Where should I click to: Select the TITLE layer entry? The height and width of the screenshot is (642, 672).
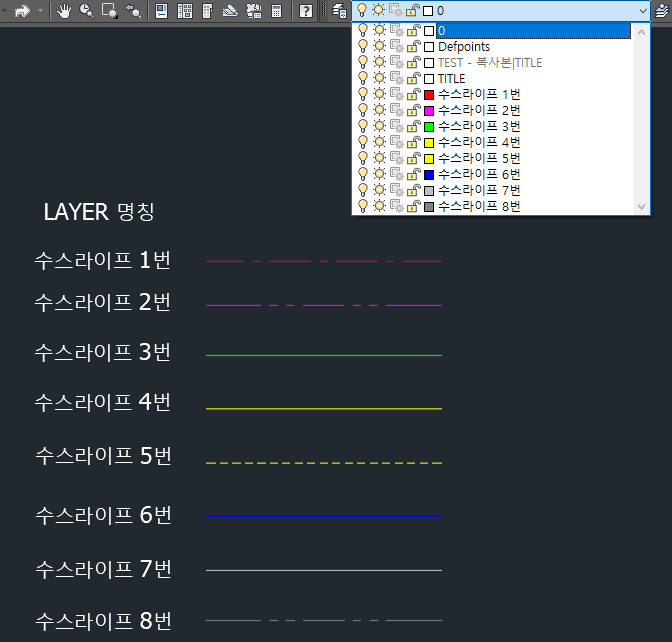click(x=451, y=79)
